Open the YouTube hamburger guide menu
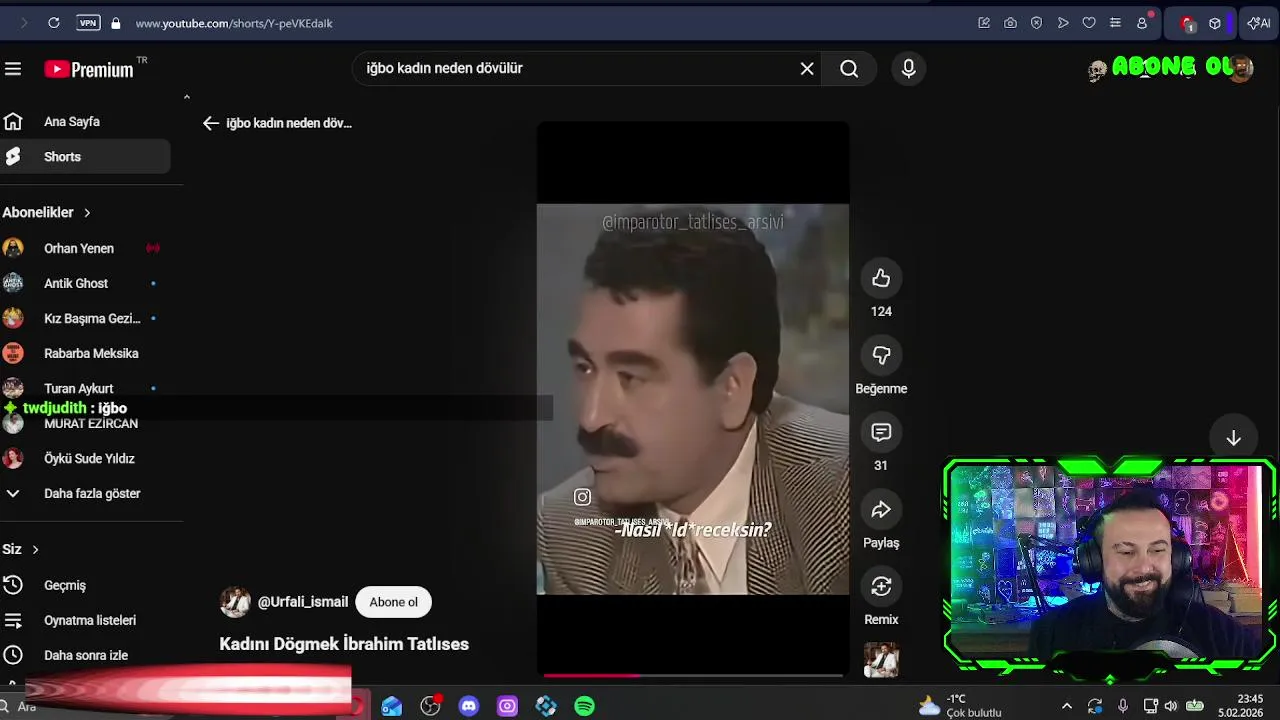The image size is (1280, 720). coord(13,69)
